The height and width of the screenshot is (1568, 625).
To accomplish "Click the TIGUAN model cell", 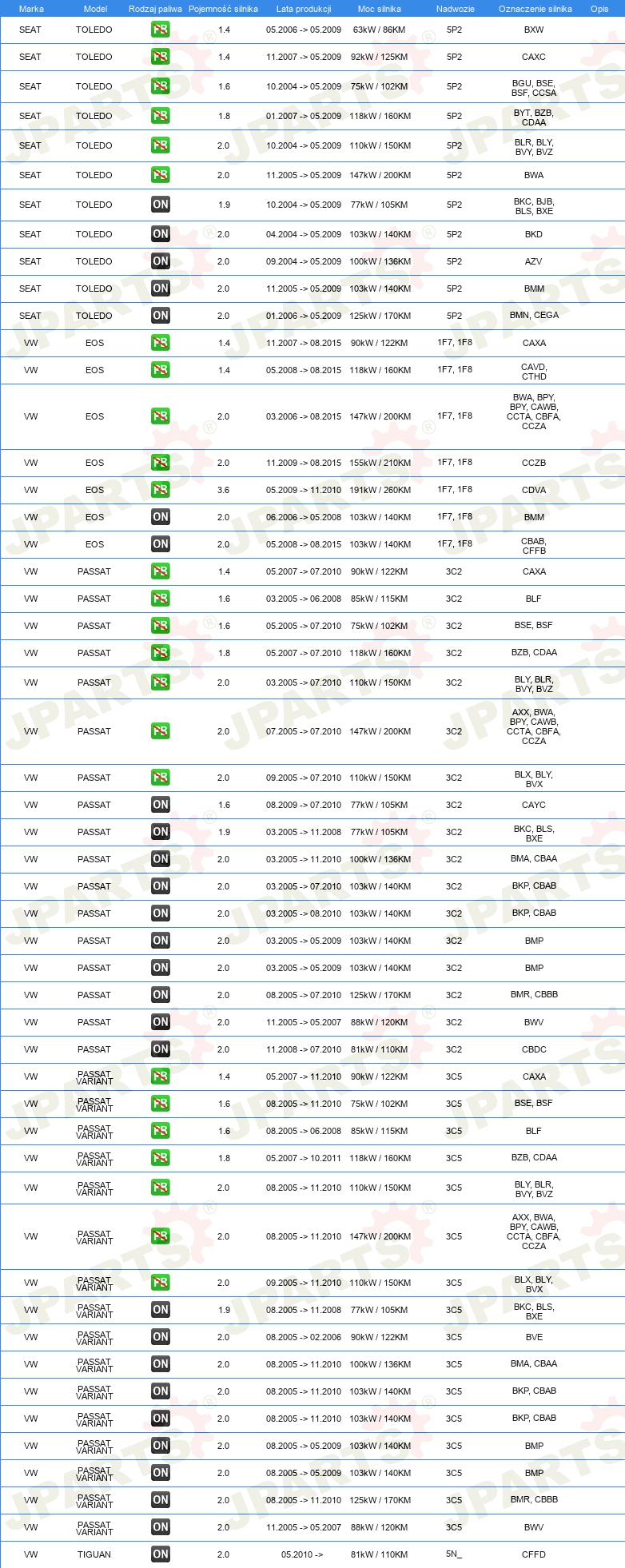I will pyautogui.click(x=94, y=1554).
